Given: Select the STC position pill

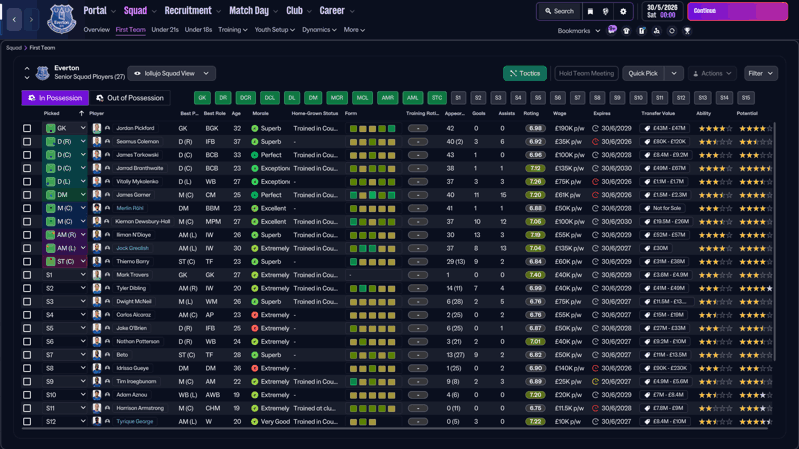Looking at the screenshot, I should [437, 98].
